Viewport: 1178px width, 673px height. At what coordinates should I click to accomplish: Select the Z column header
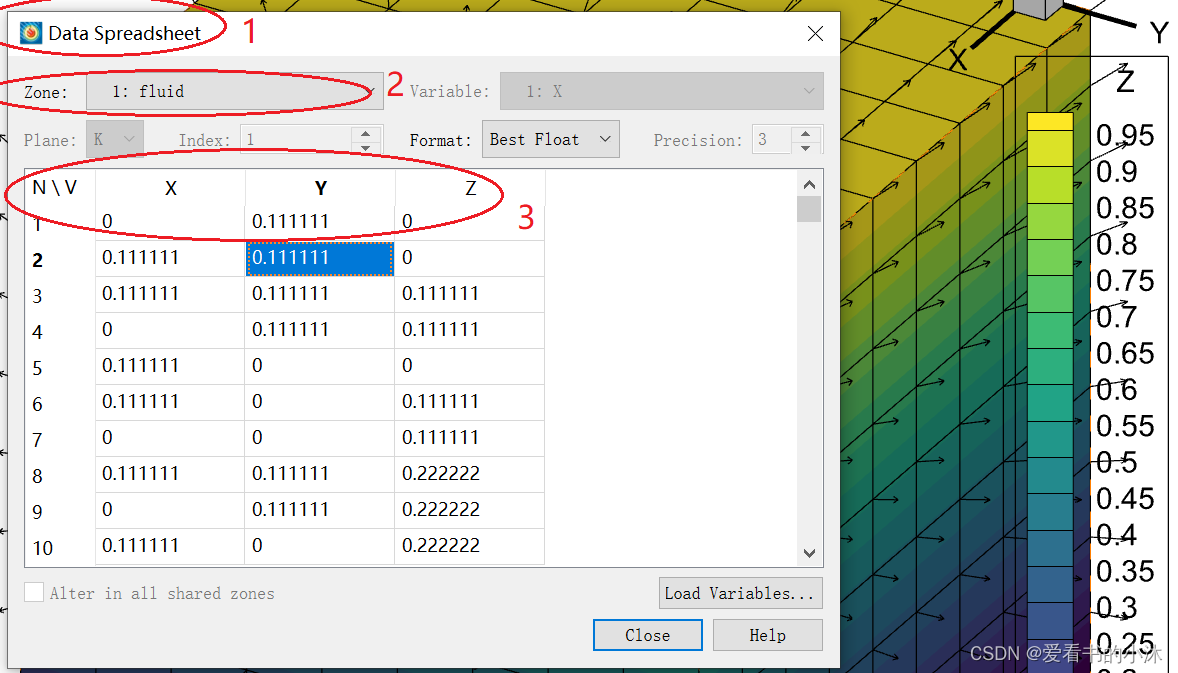pyautogui.click(x=470, y=188)
